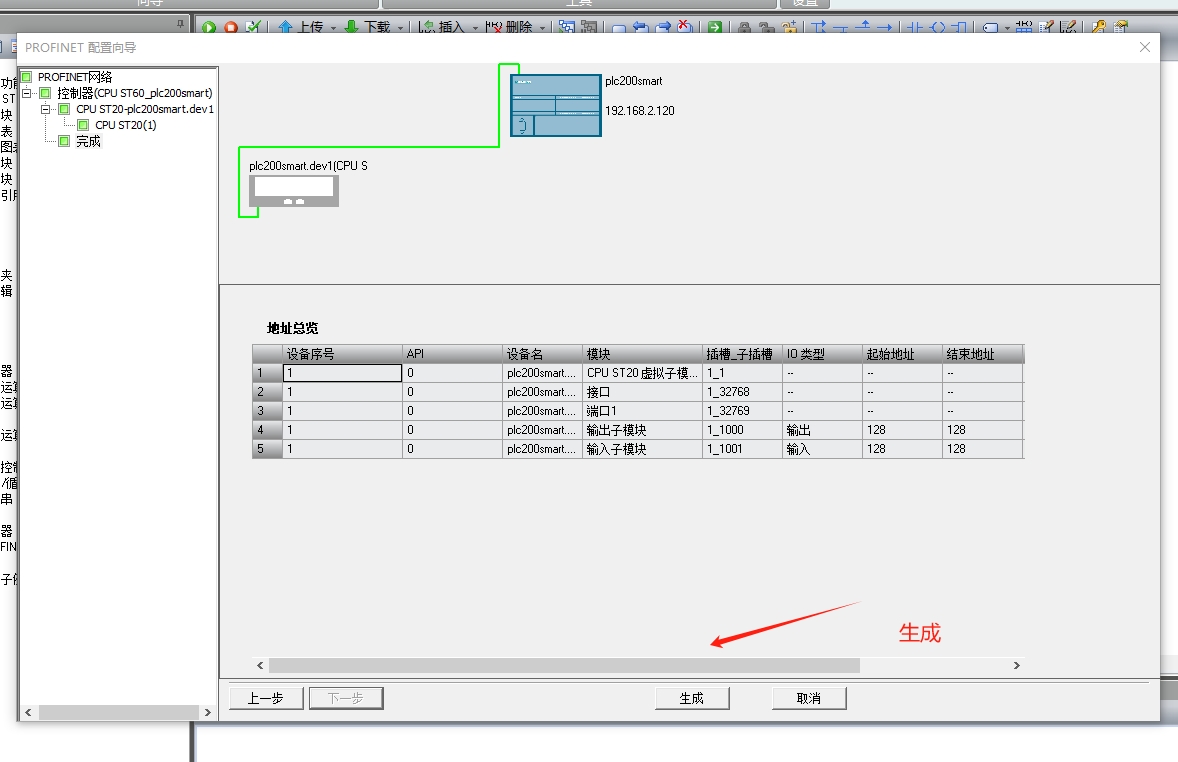Image resolution: width=1178 pixels, height=762 pixels.
Task: Click the 删除 delete toolbar icon
Action: point(495,27)
